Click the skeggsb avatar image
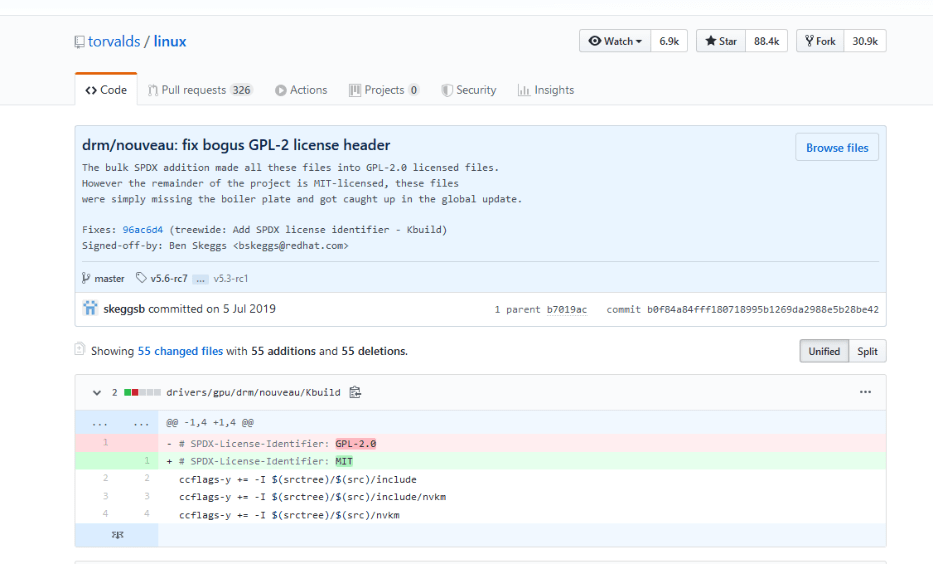This screenshot has height=564, width=933. pos(90,308)
